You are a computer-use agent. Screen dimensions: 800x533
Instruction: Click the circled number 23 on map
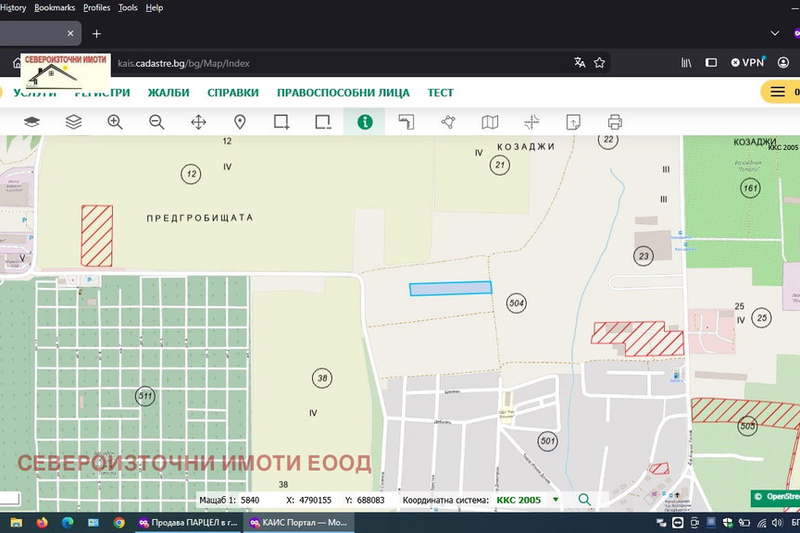pyautogui.click(x=643, y=256)
